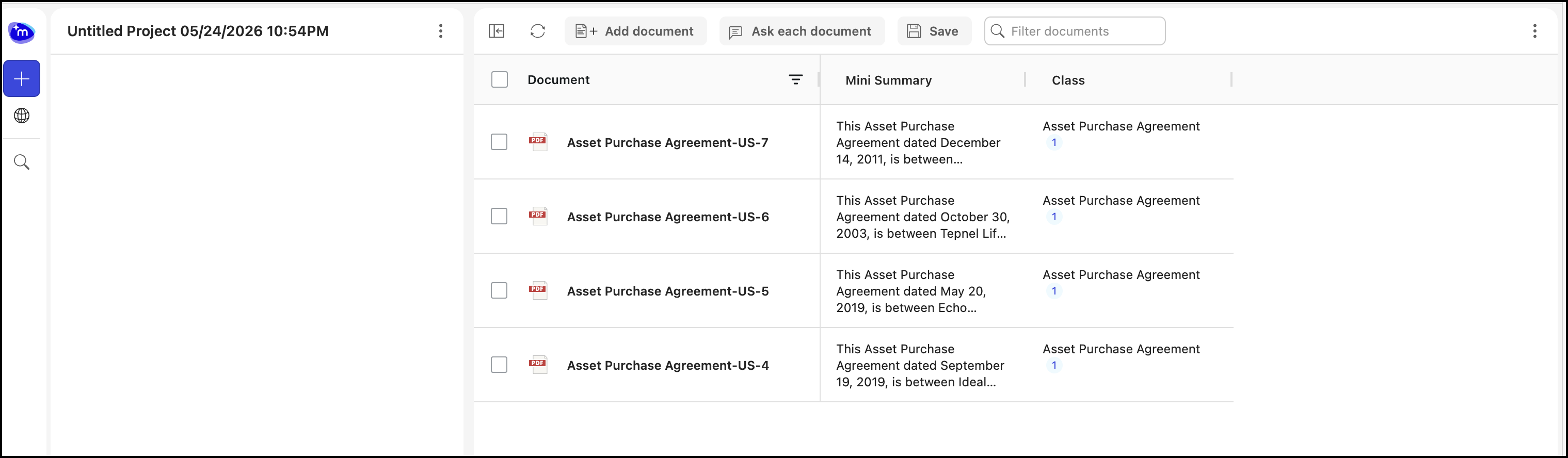Open the Document column filter icon
Screen dimensions: 1568x458
(795, 79)
